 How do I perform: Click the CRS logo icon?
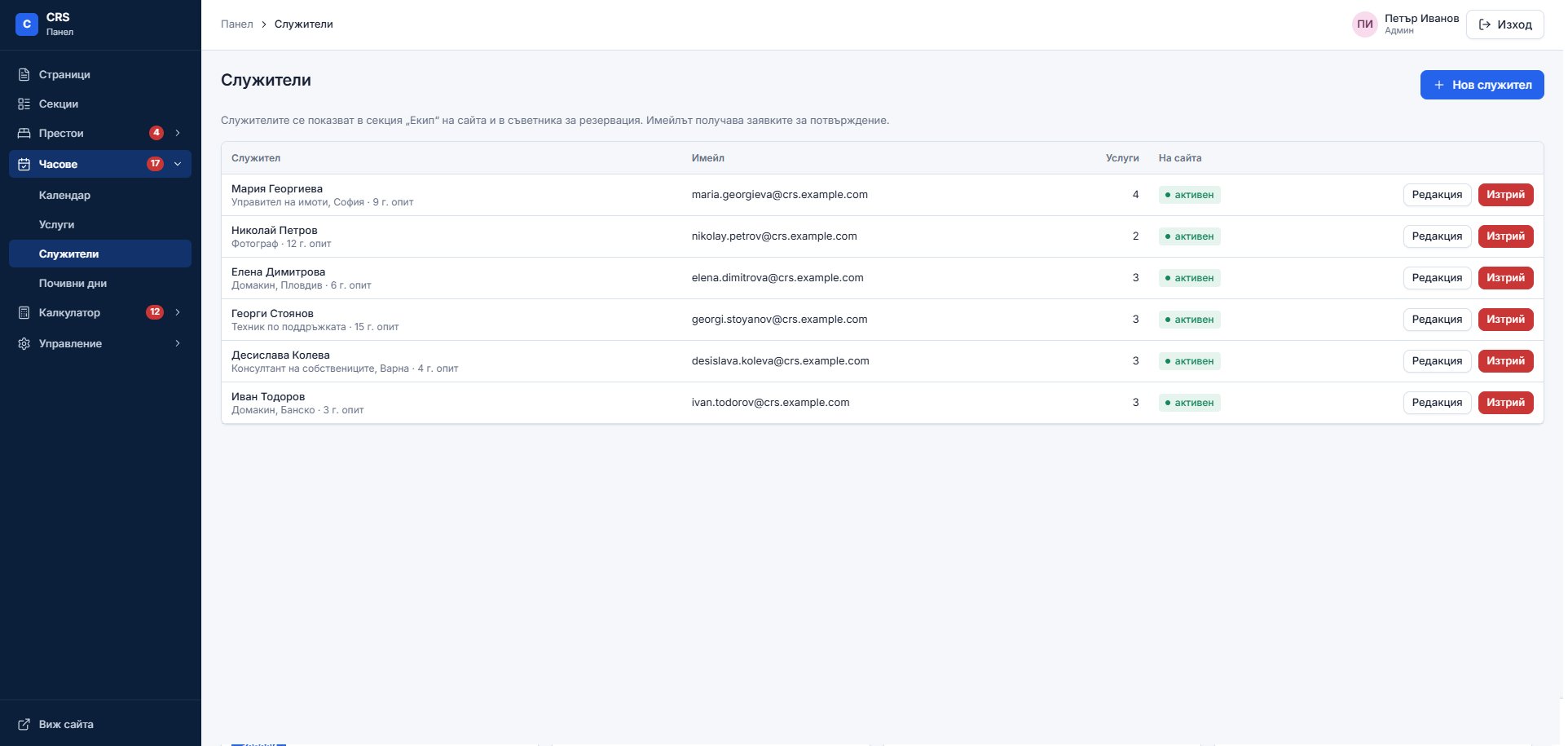[x=27, y=24]
